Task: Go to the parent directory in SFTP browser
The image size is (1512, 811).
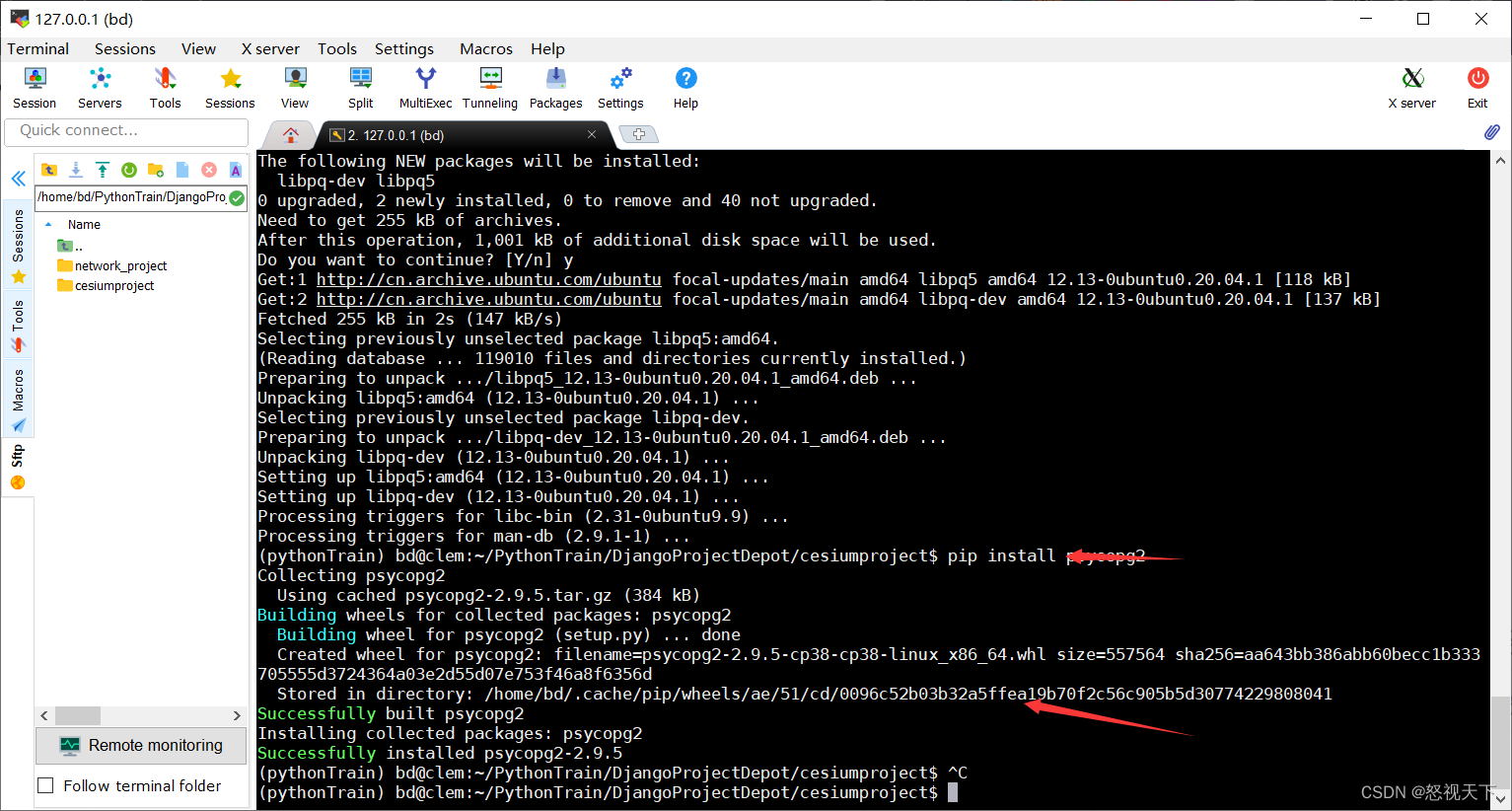Action: [49, 169]
